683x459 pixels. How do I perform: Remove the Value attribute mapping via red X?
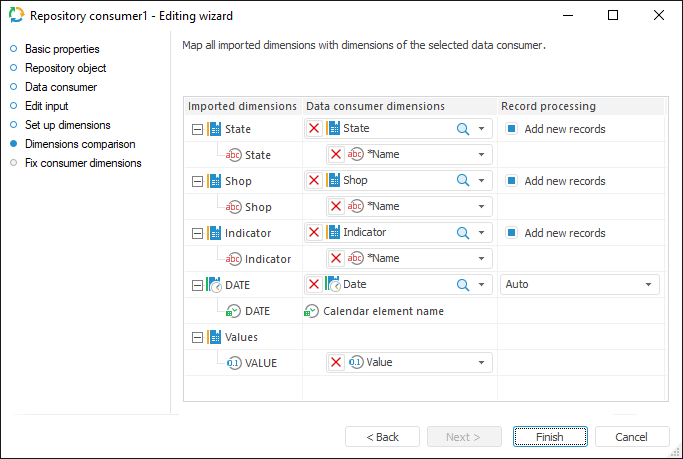336,362
